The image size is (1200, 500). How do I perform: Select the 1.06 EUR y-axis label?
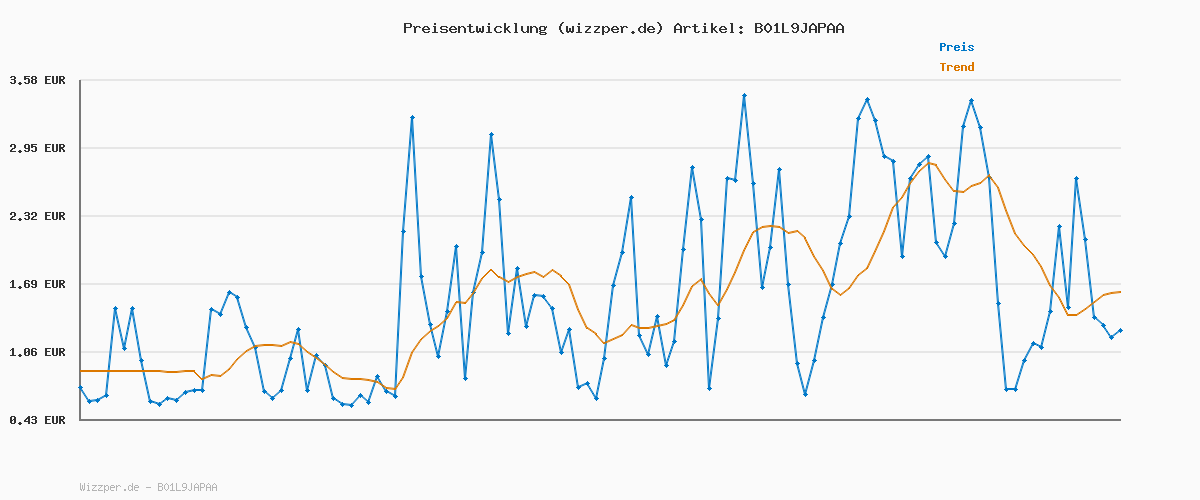[x=37, y=352]
